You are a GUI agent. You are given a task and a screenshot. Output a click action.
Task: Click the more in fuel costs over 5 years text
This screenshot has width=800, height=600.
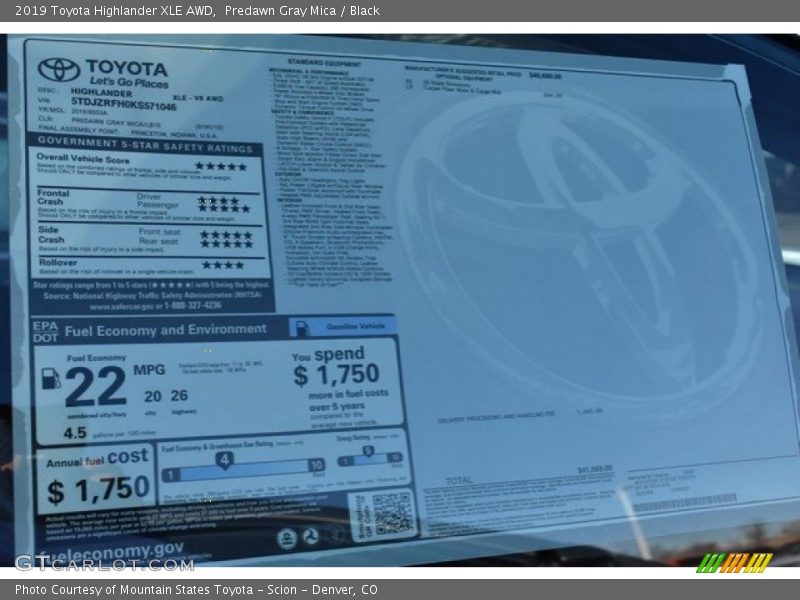(x=348, y=400)
